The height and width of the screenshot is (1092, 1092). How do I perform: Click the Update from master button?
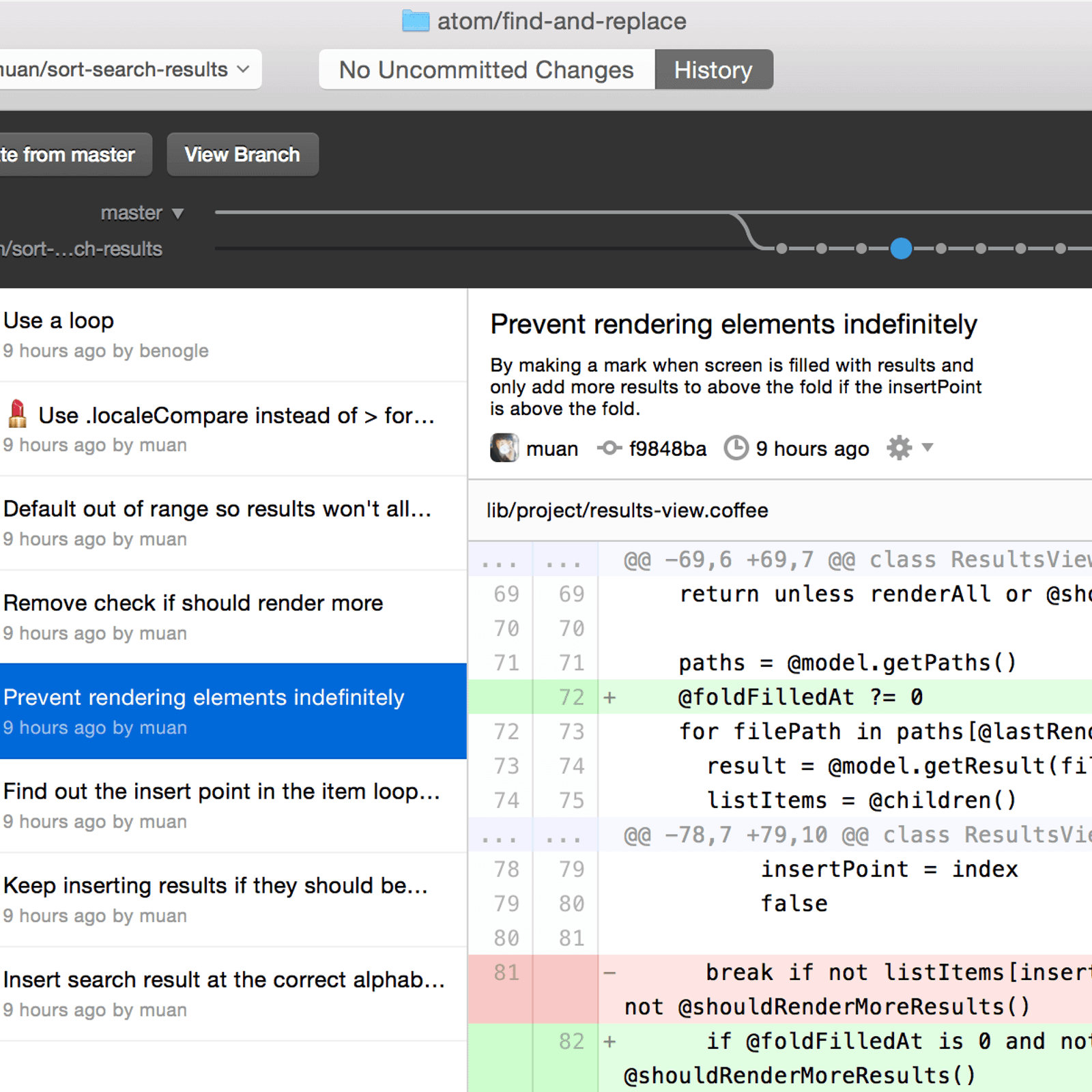75,155
